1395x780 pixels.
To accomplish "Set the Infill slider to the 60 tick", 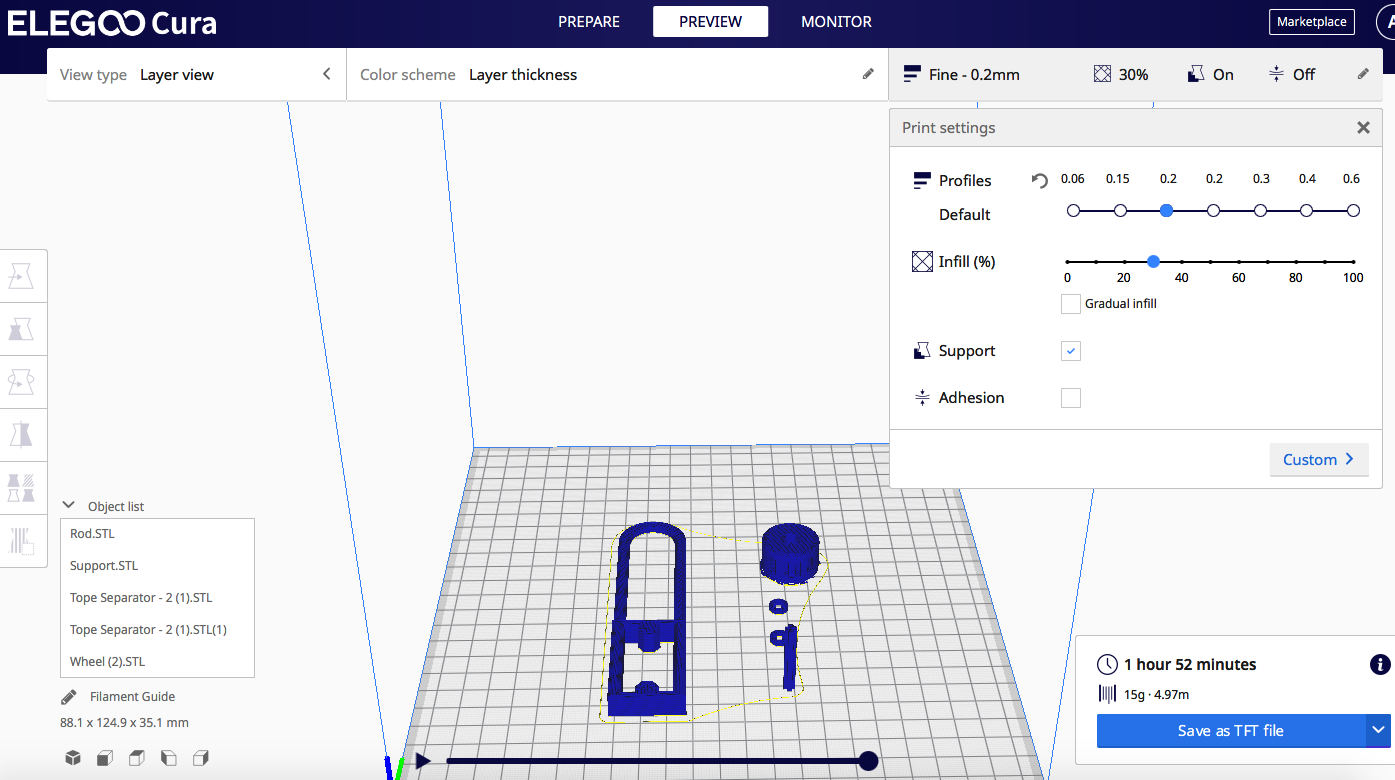I will (x=1239, y=262).
